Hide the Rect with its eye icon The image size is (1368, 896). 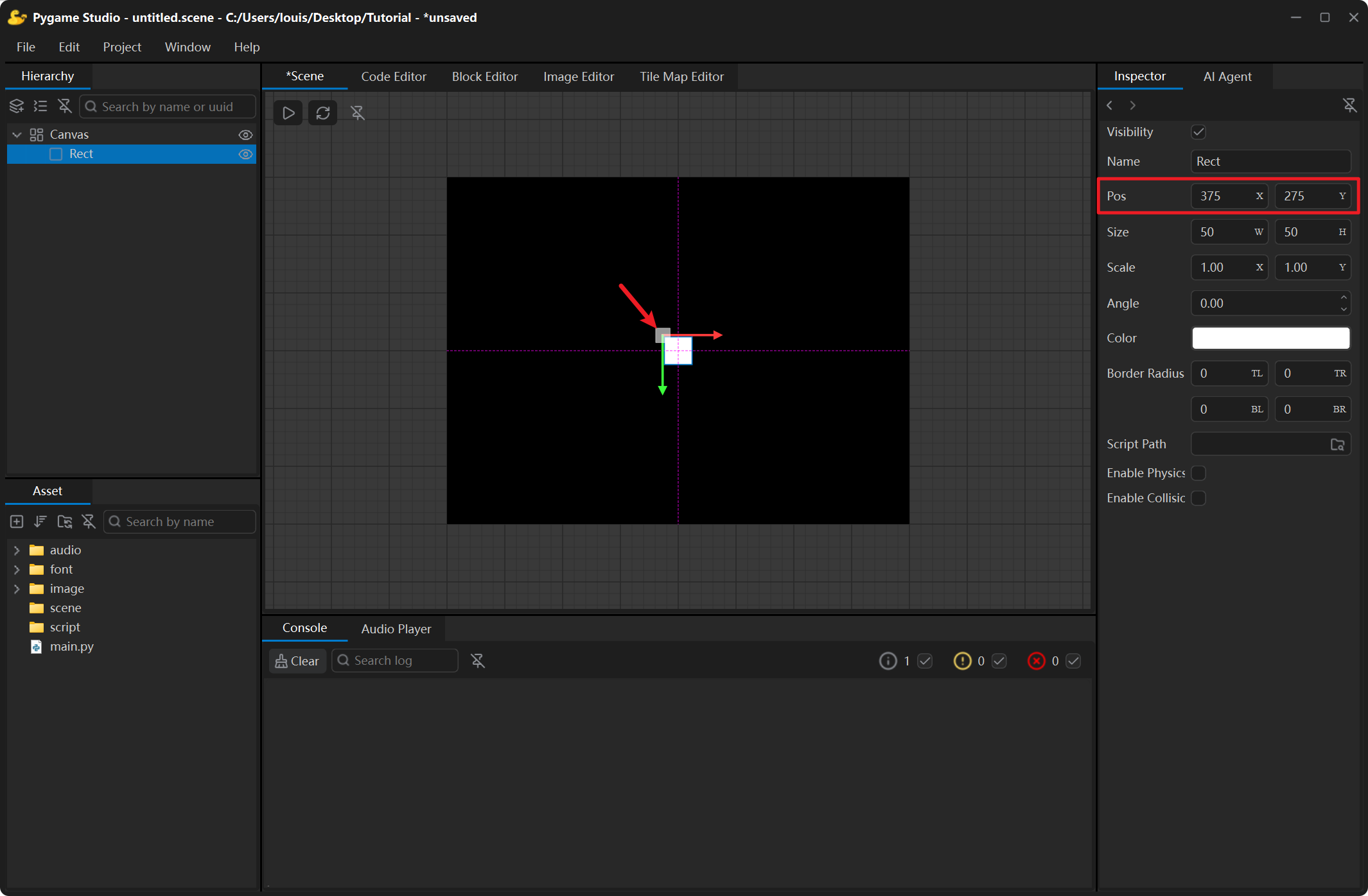click(245, 154)
